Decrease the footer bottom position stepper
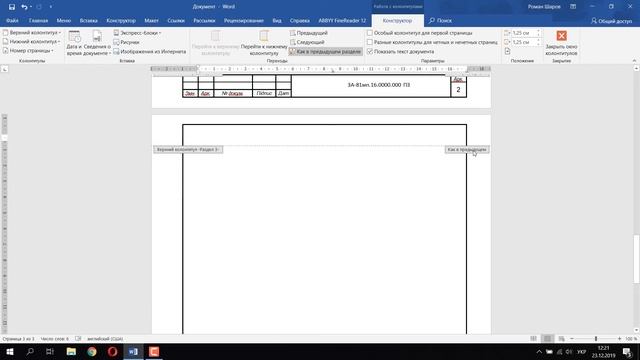Image resolution: width=640 pixels, height=360 pixels. tap(538, 44)
